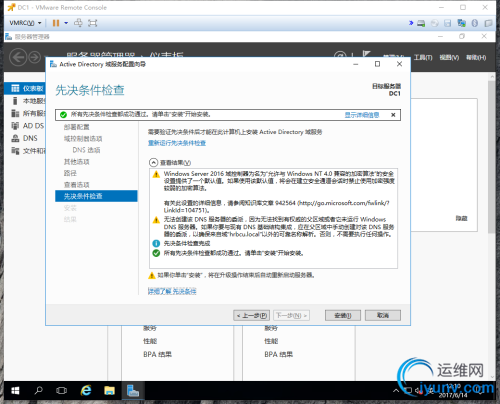Click the all servers icon in Server Manager sidebar
This screenshot has height=404, width=500.
[x=15, y=113]
